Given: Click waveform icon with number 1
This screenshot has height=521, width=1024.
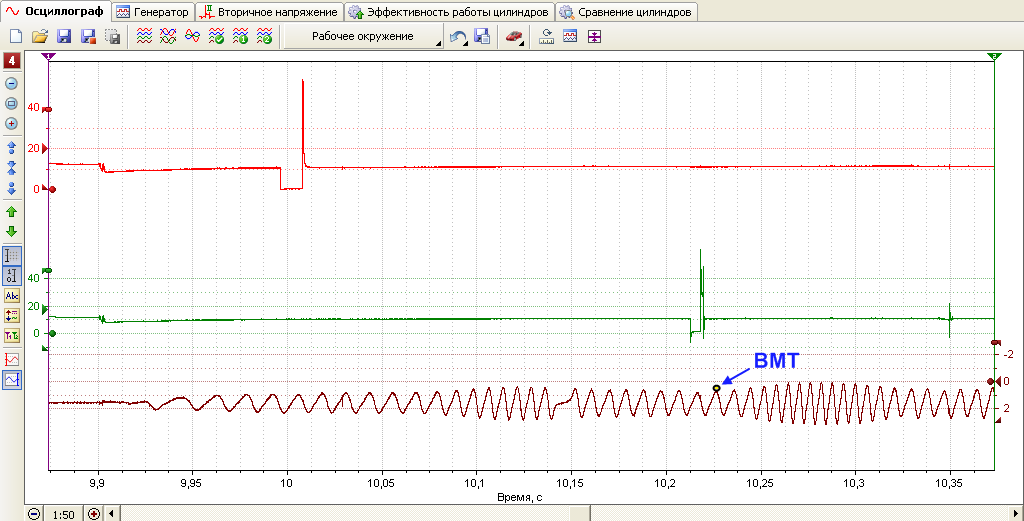Looking at the screenshot, I should point(240,37).
